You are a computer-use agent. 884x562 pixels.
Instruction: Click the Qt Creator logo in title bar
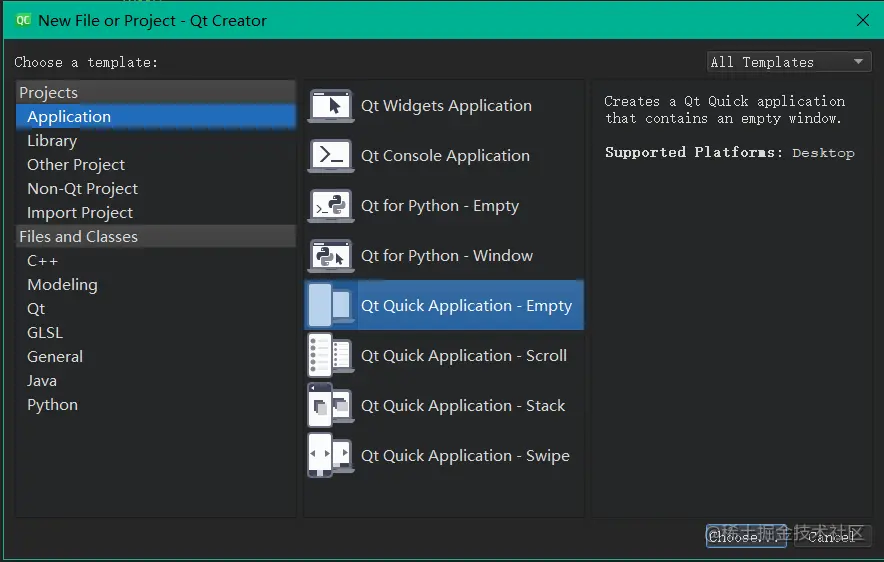(x=23, y=21)
